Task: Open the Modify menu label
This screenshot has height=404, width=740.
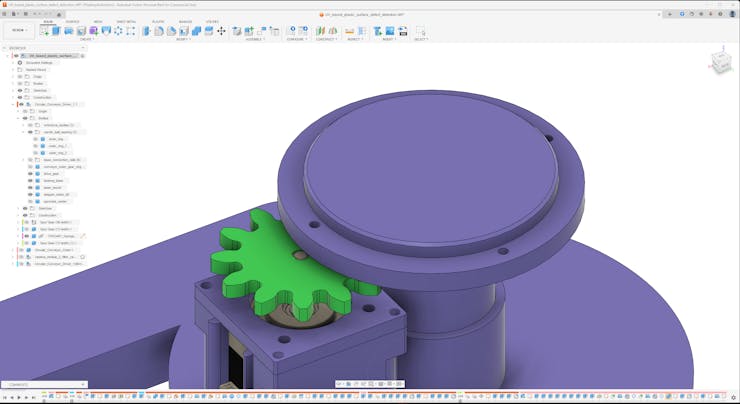Action: [x=184, y=39]
